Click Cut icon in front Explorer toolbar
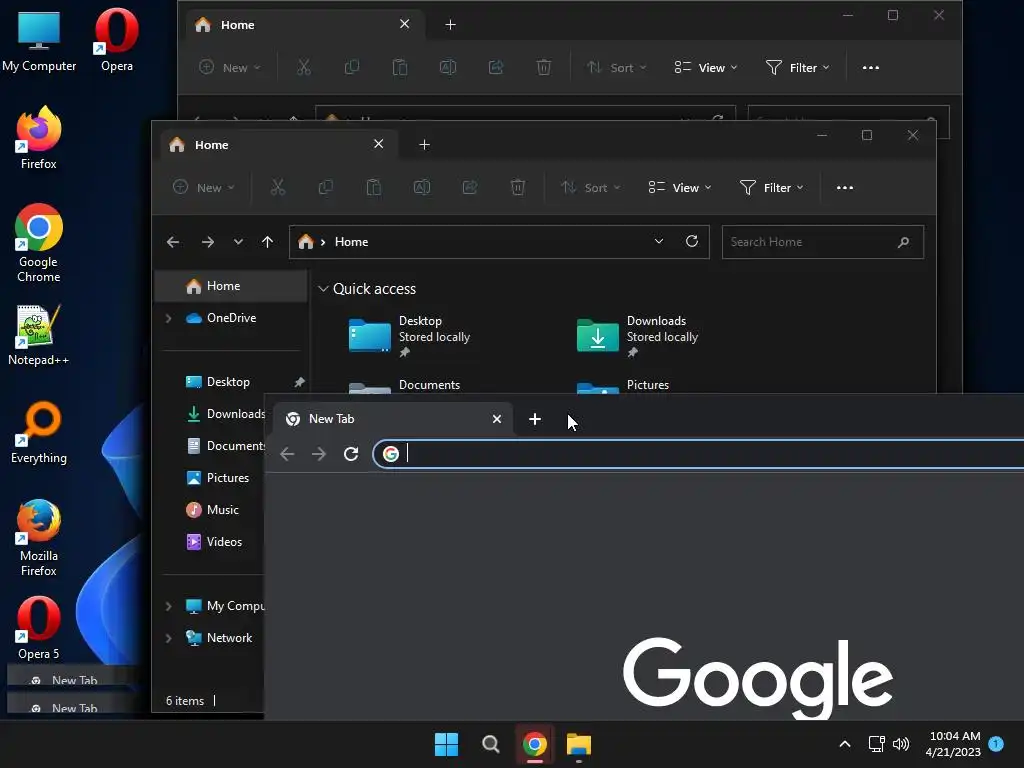The width and height of the screenshot is (1024, 768). 278,187
